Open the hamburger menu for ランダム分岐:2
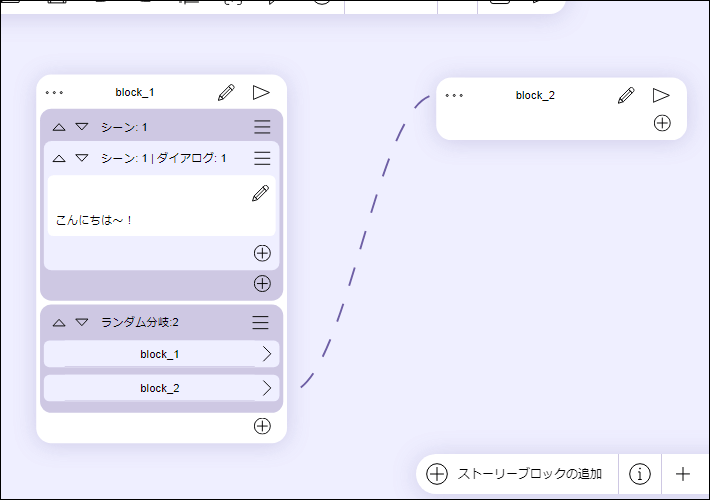Viewport: 710px width, 500px height. coord(260,322)
